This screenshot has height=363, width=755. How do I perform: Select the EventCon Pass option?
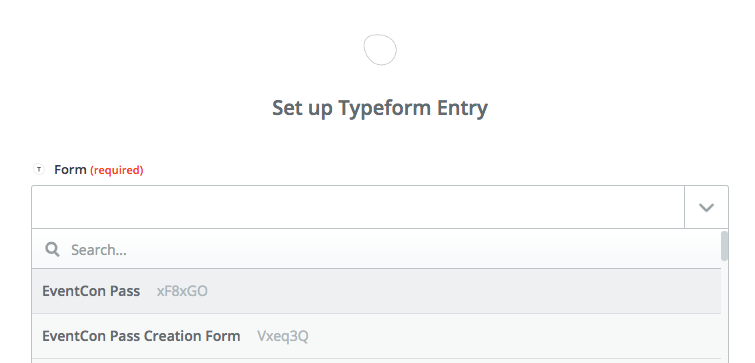(x=377, y=291)
